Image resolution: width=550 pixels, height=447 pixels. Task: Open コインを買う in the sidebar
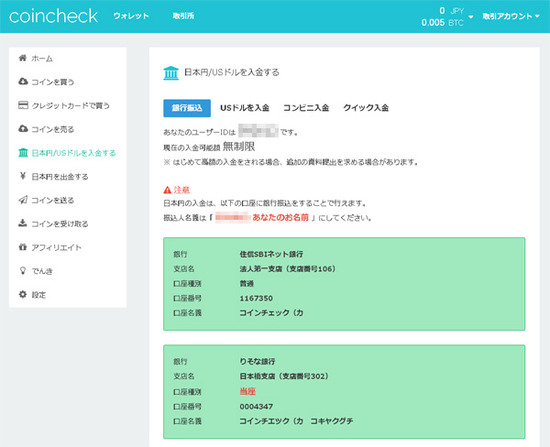[53, 82]
